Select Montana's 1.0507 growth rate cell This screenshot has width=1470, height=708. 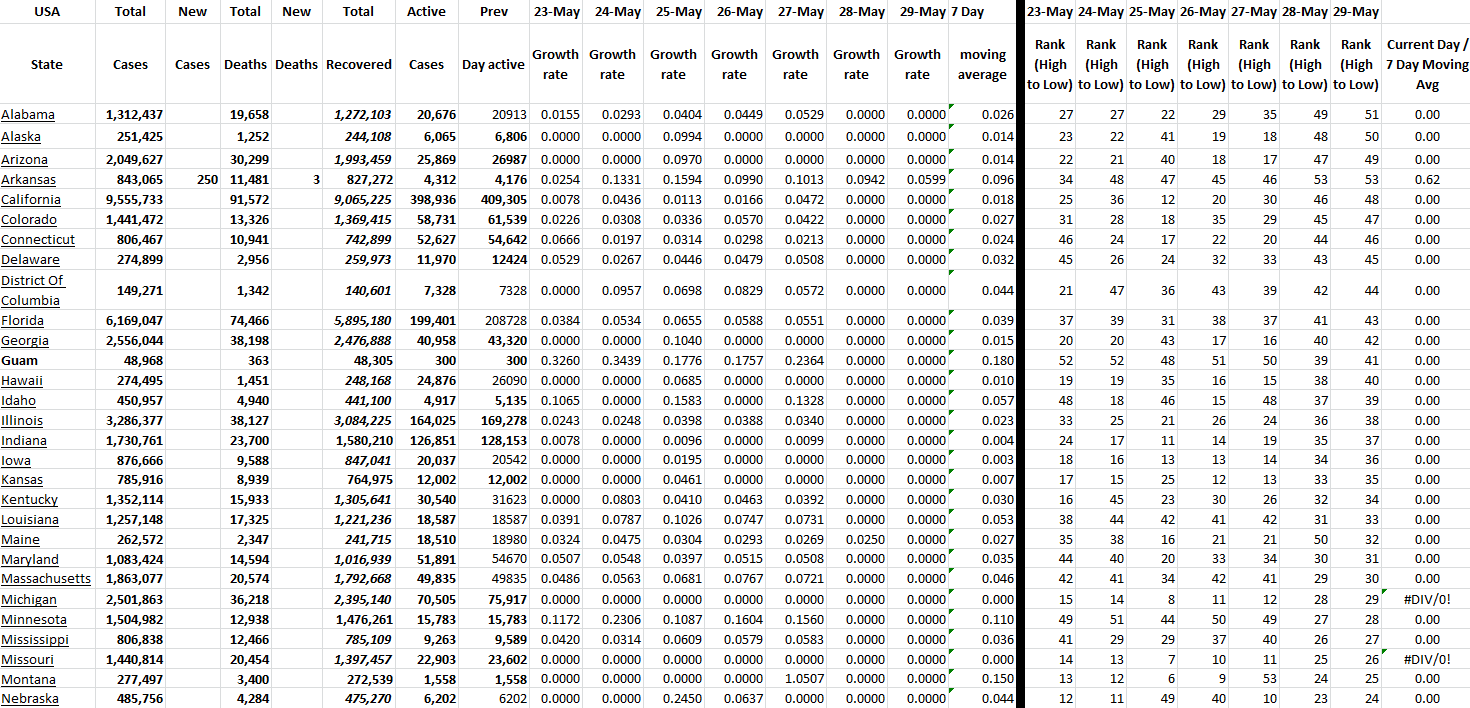pos(795,679)
